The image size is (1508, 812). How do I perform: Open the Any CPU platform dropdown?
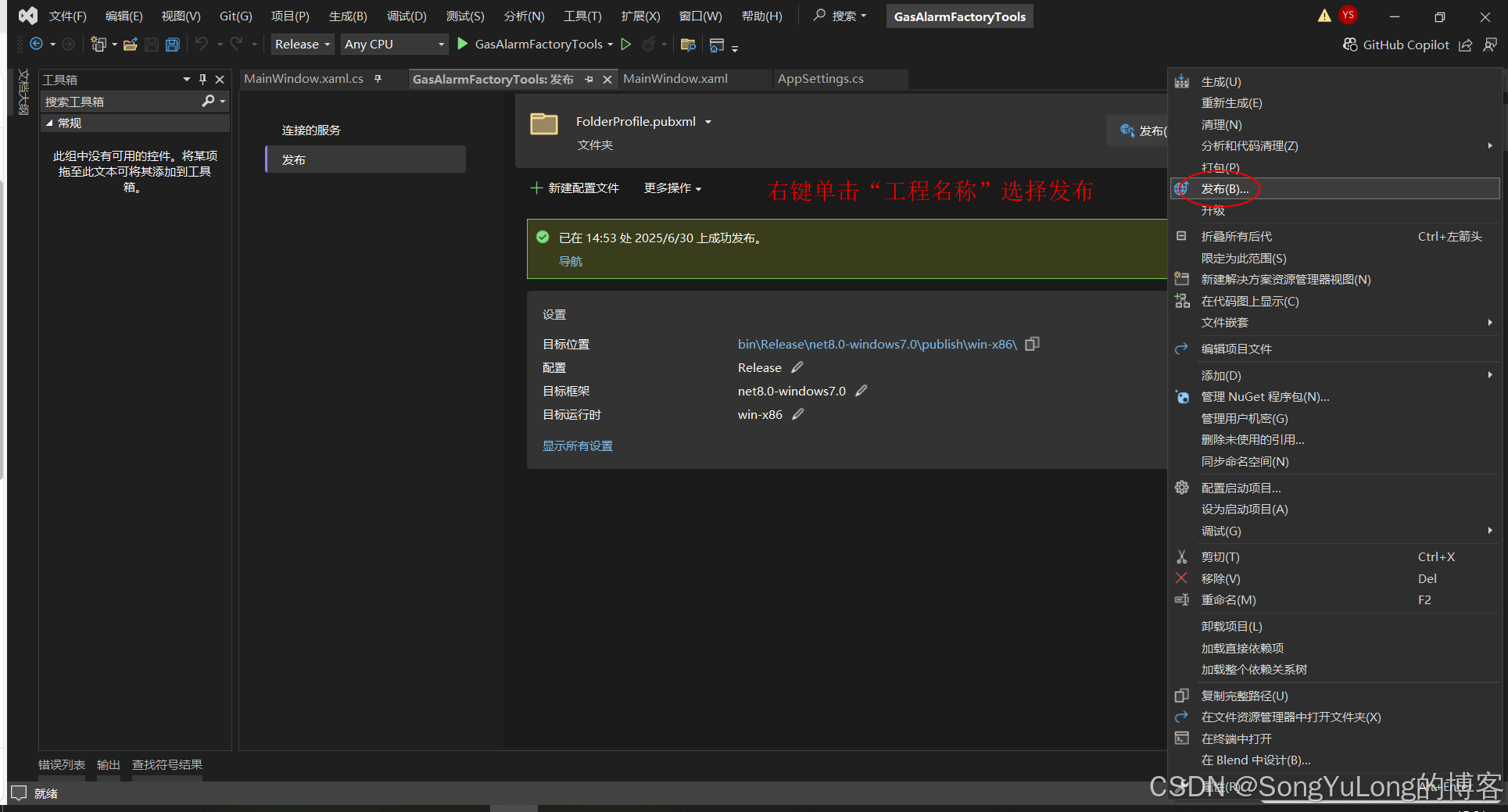[x=440, y=44]
